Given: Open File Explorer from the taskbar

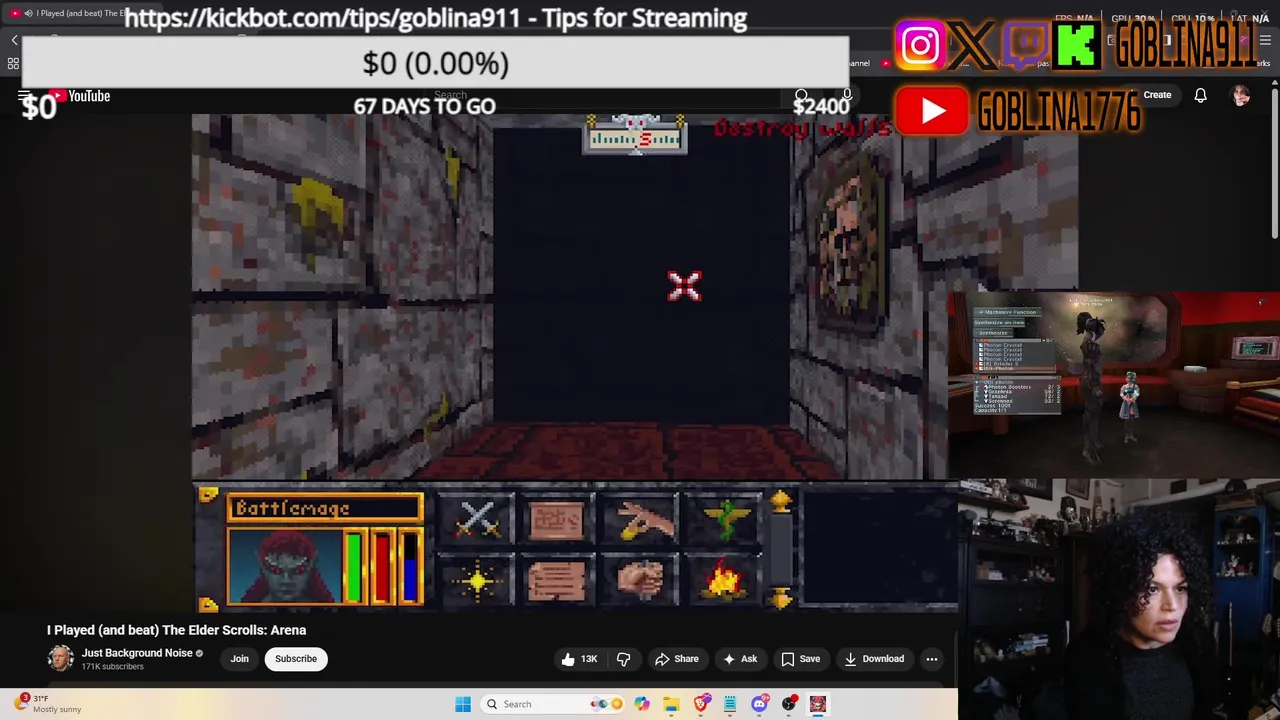Looking at the screenshot, I should pos(671,704).
